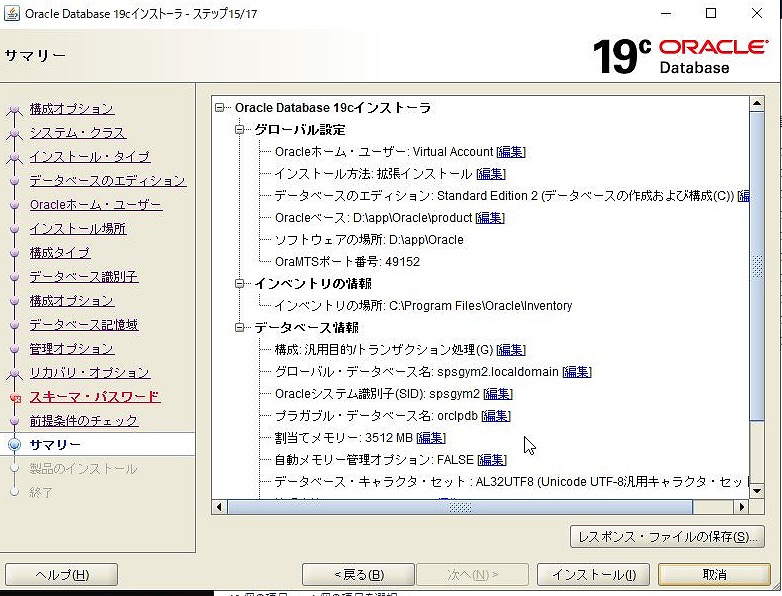Viewport: 782px width, 596px height.
Task: Minimize the installer window
Action: coord(666,13)
